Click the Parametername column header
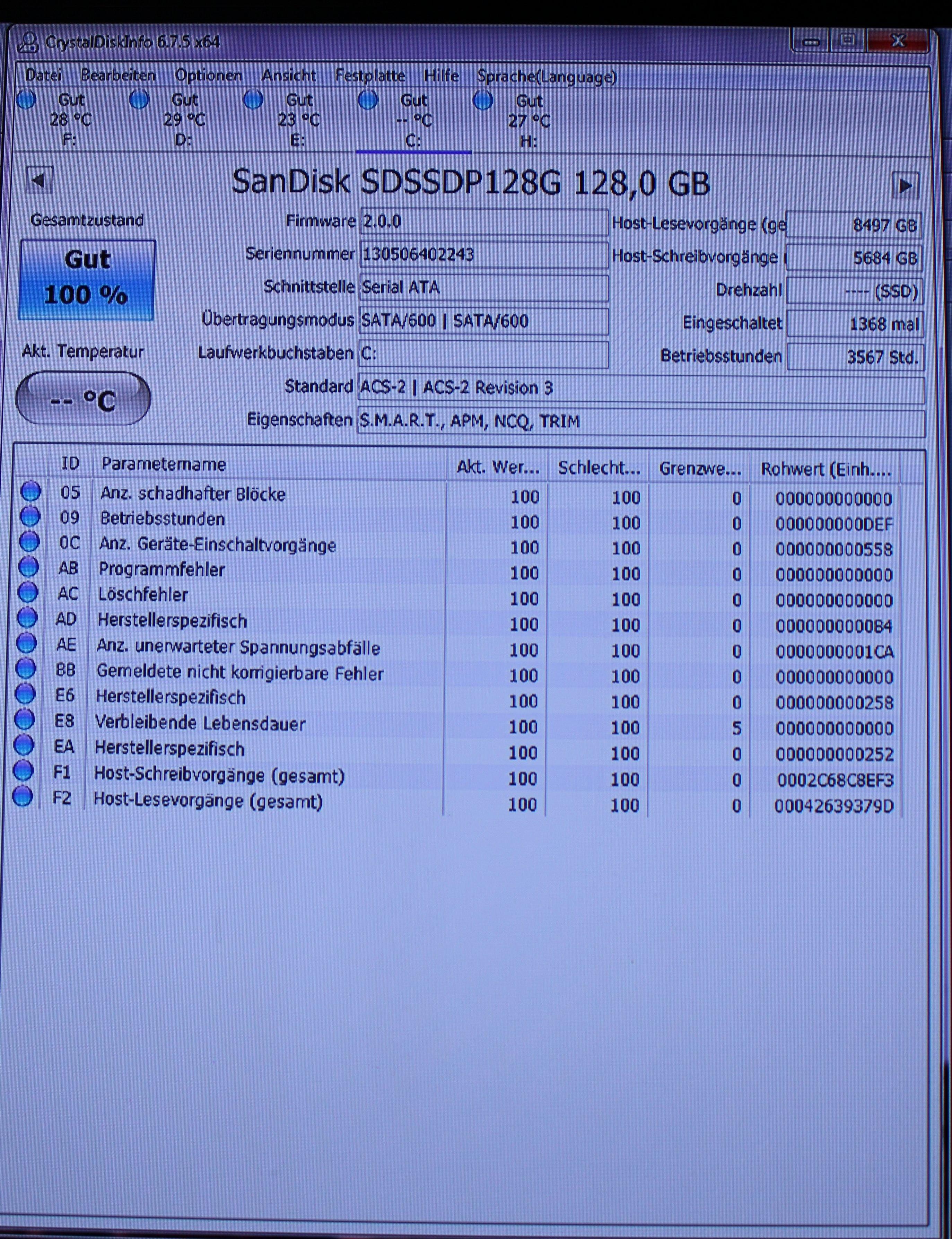Screen dimensions: 952x1239 163,464
